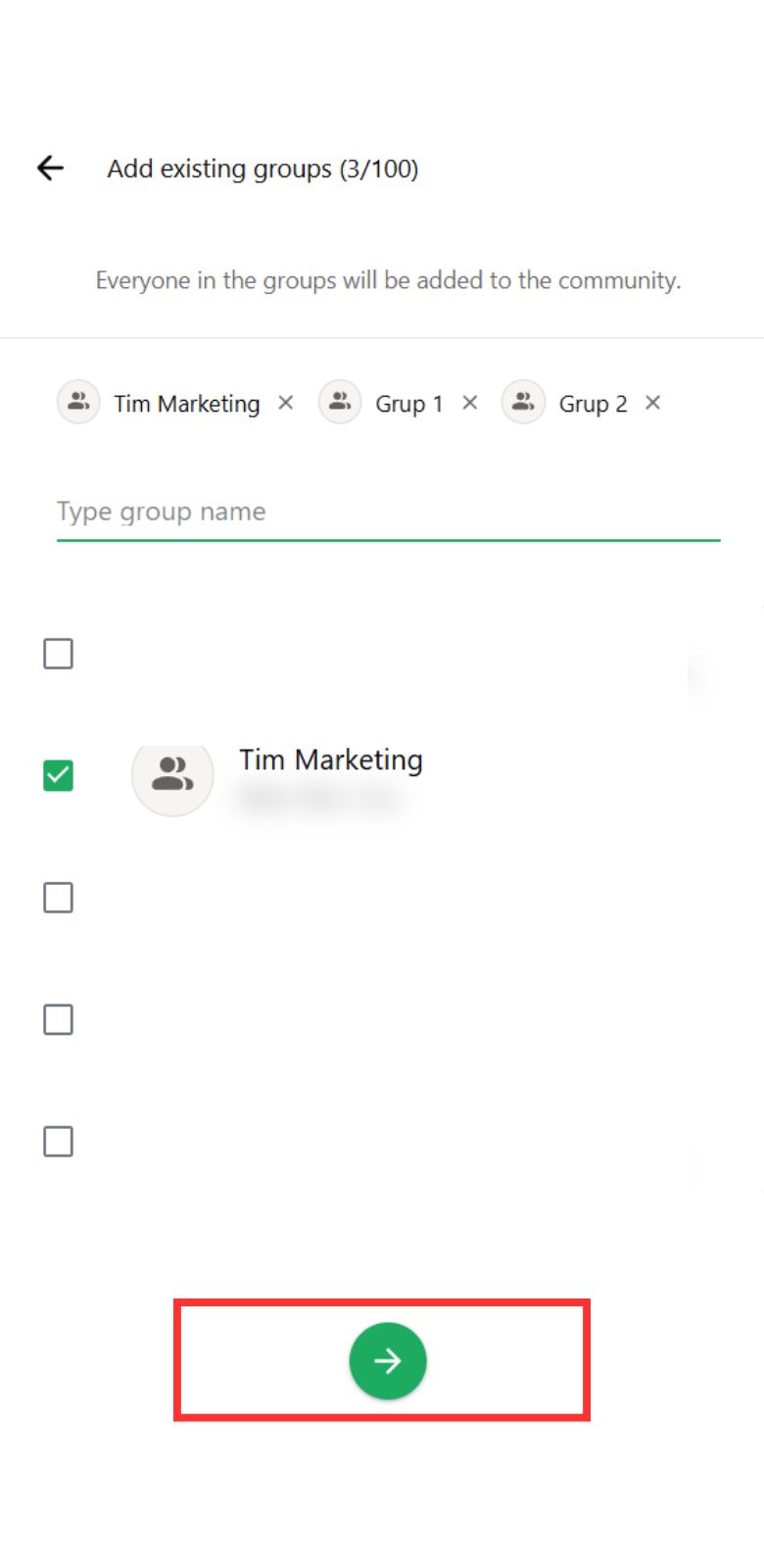Click the group icon on Grup 1 chip

[340, 402]
